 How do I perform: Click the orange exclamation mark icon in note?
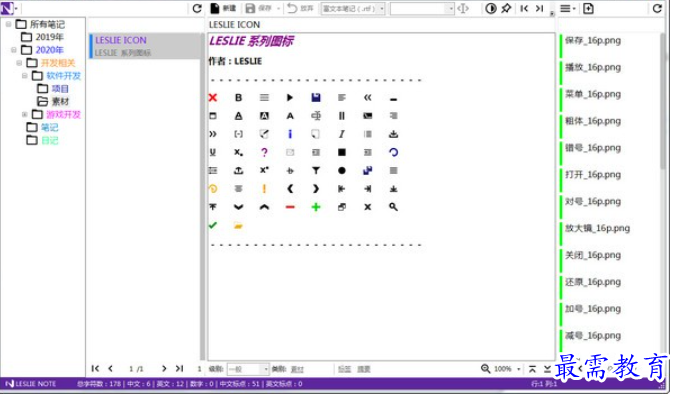coord(264,188)
